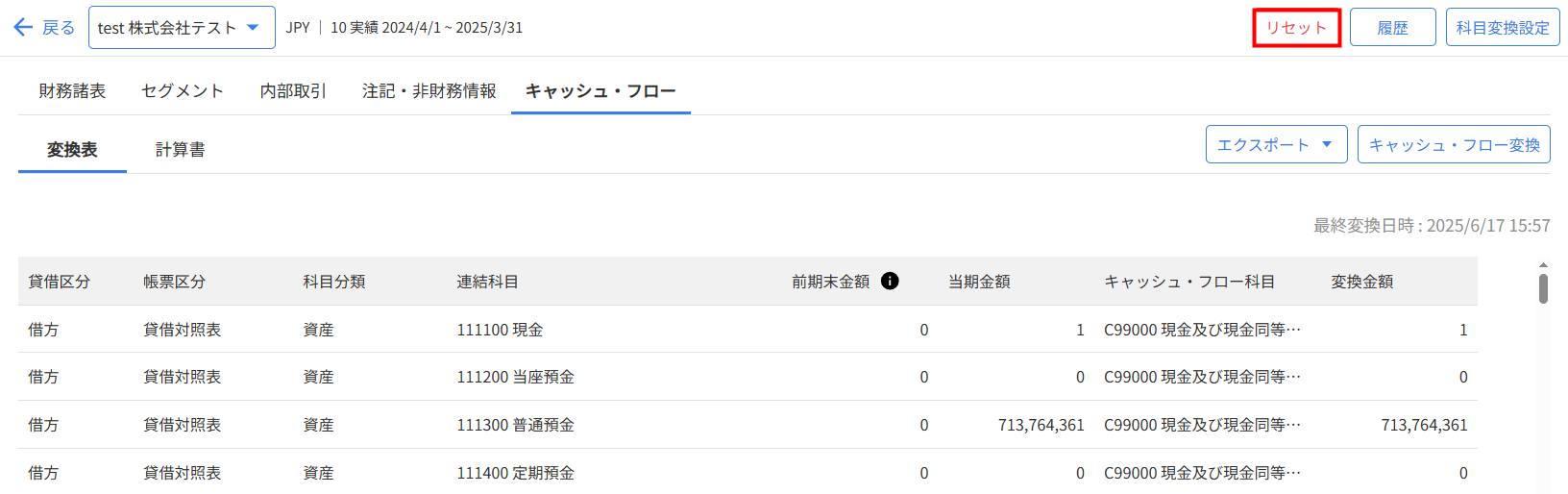Viewport: 1568px width, 494px height.
Task: Expand the エクスポート dropdown menu
Action: tap(1276, 144)
